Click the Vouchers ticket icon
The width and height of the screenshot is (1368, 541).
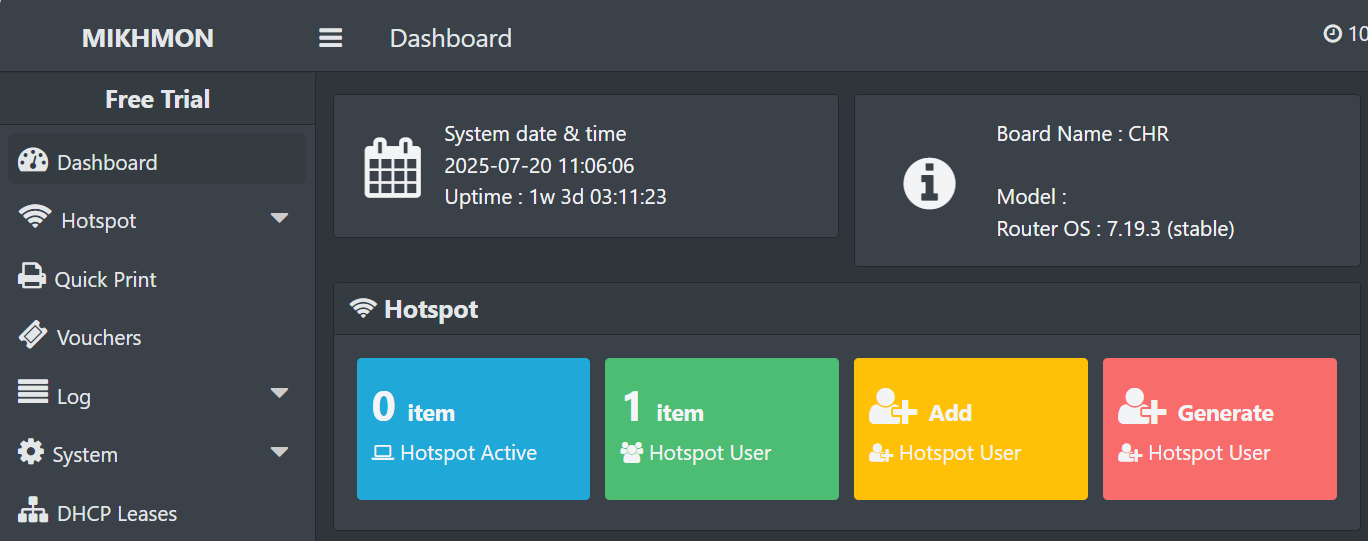33,335
